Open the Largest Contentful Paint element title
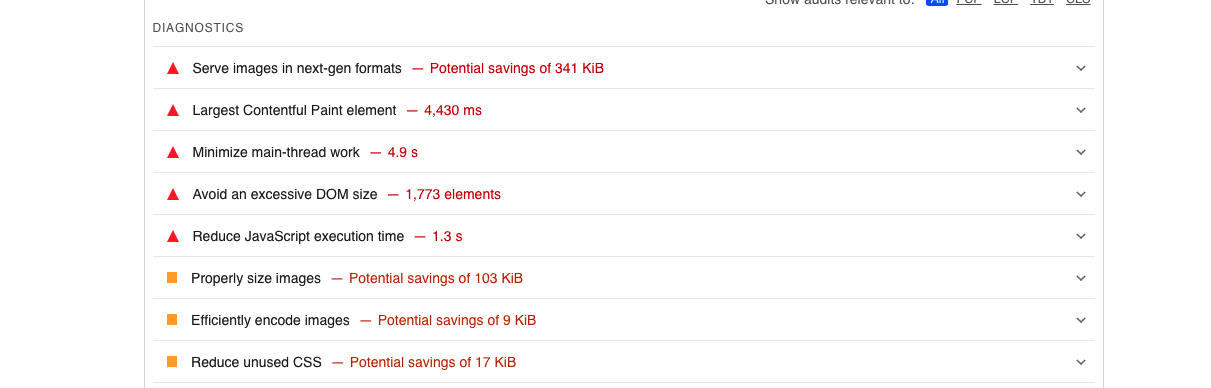Screen dimensions: 1211x388 click(294, 110)
